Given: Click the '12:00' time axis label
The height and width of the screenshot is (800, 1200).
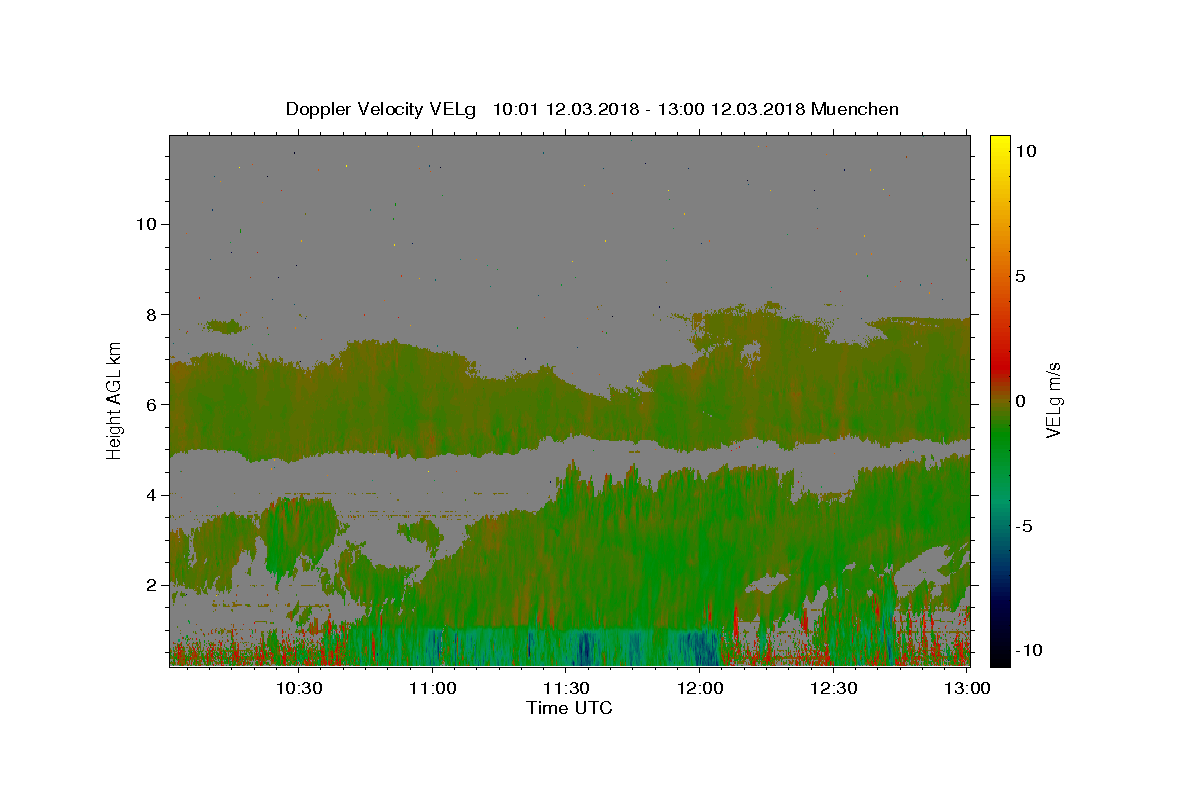Looking at the screenshot, I should coord(700,688).
